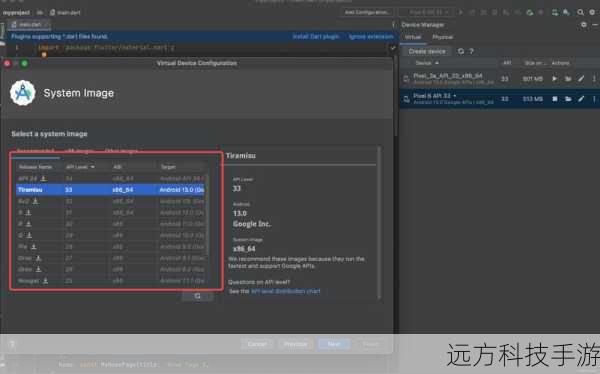Stop the running Pixel 6 API 33 emulator
The height and width of the screenshot is (374, 600).
click(x=554, y=99)
